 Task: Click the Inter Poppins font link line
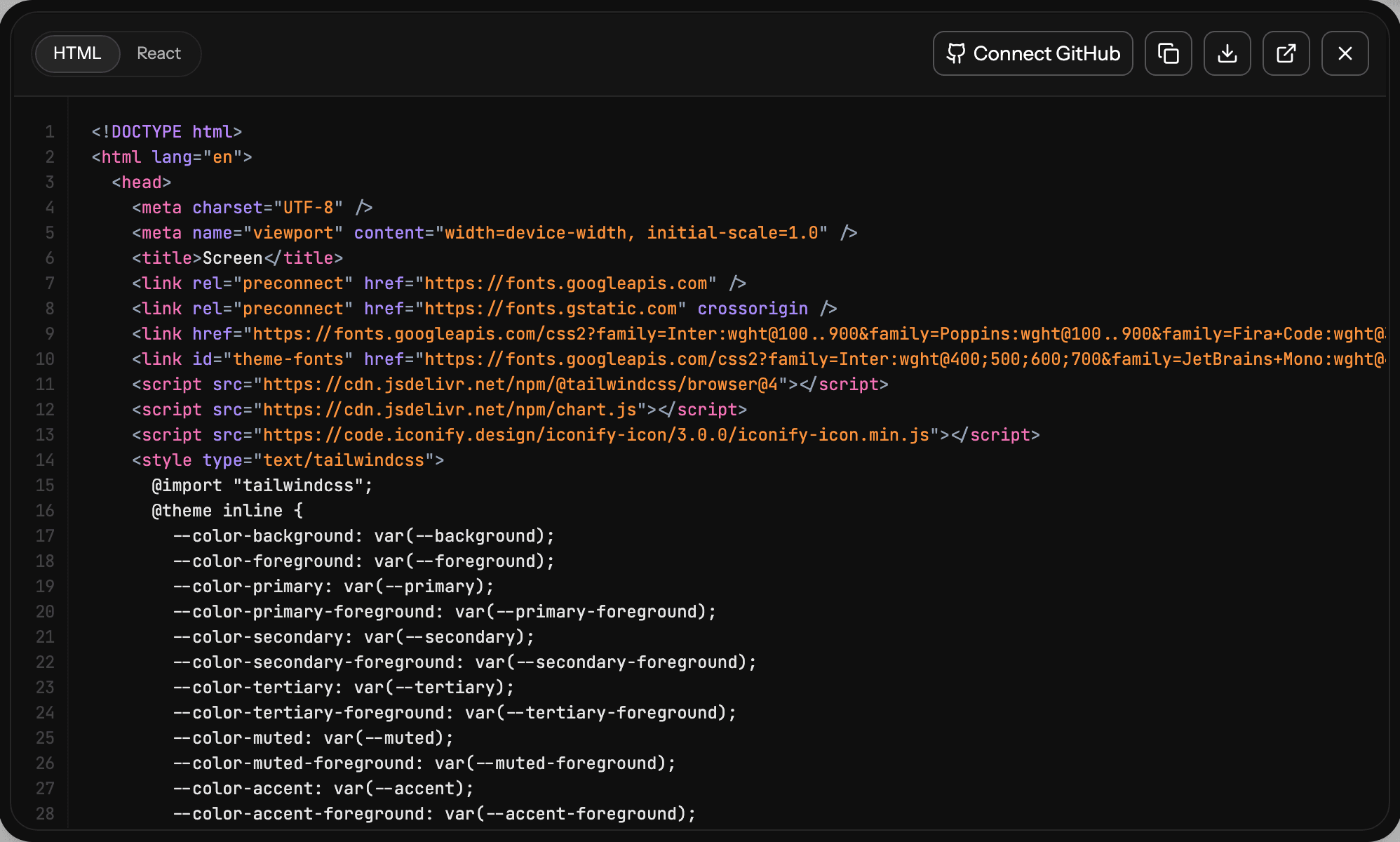pos(759,334)
